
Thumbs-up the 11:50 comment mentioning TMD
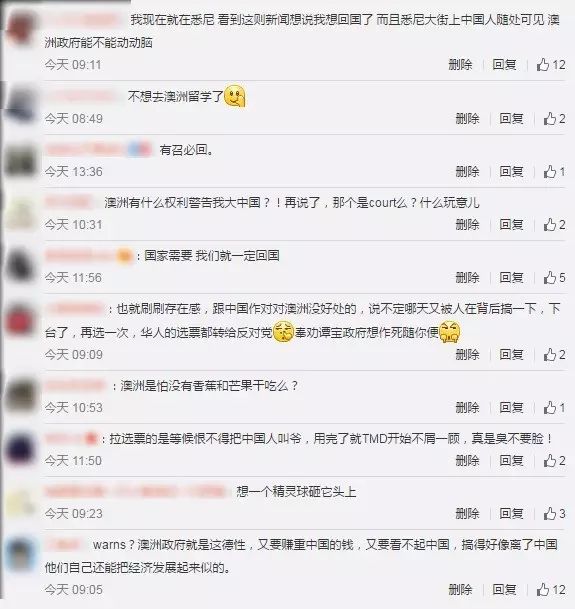click(554, 461)
